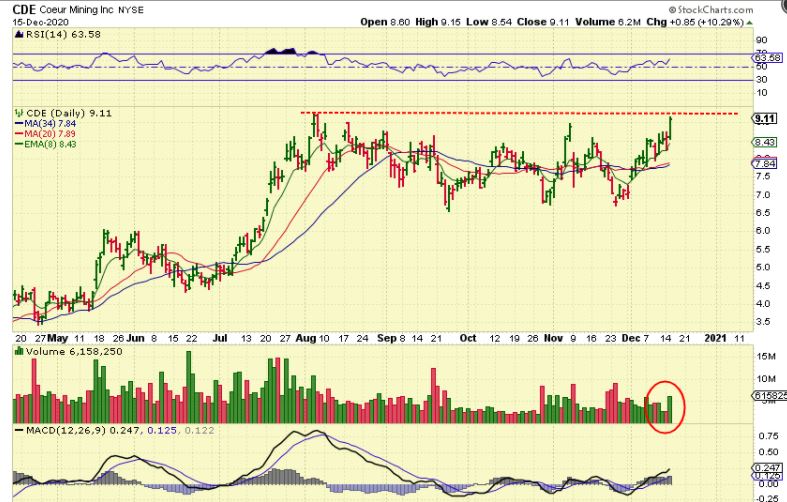Screen dimensions: 787x502
Task: Click the Open 8.60 value
Action: click(385, 22)
